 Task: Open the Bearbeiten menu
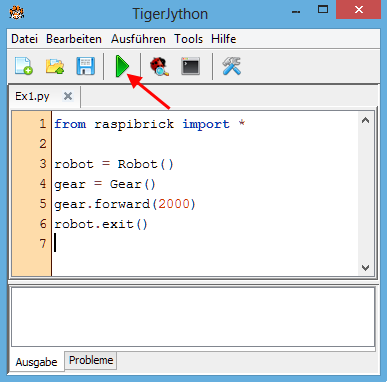74,39
